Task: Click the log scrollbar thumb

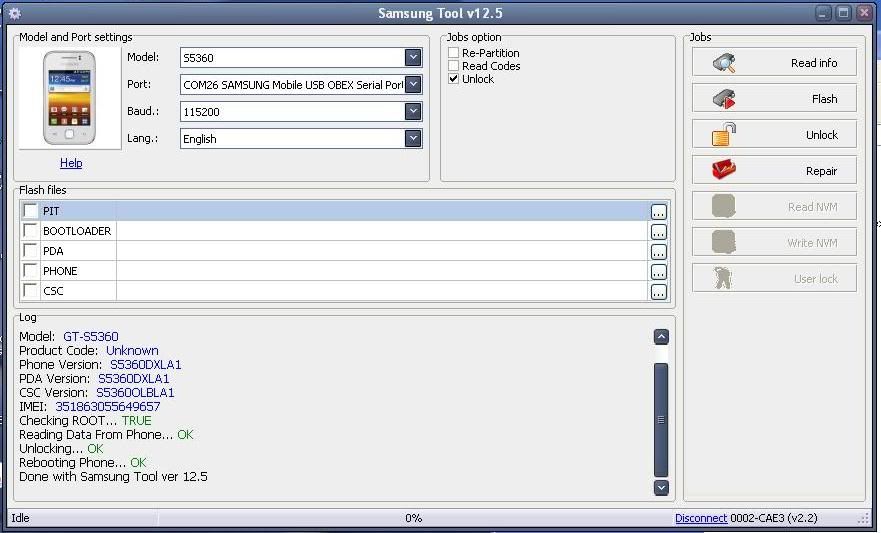Action: 661,420
